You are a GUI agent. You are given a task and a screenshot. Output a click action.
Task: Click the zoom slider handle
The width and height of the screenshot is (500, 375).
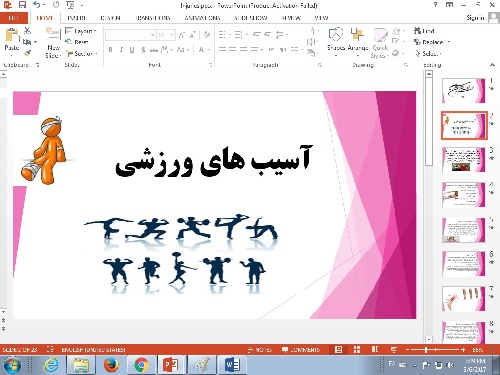(x=426, y=349)
